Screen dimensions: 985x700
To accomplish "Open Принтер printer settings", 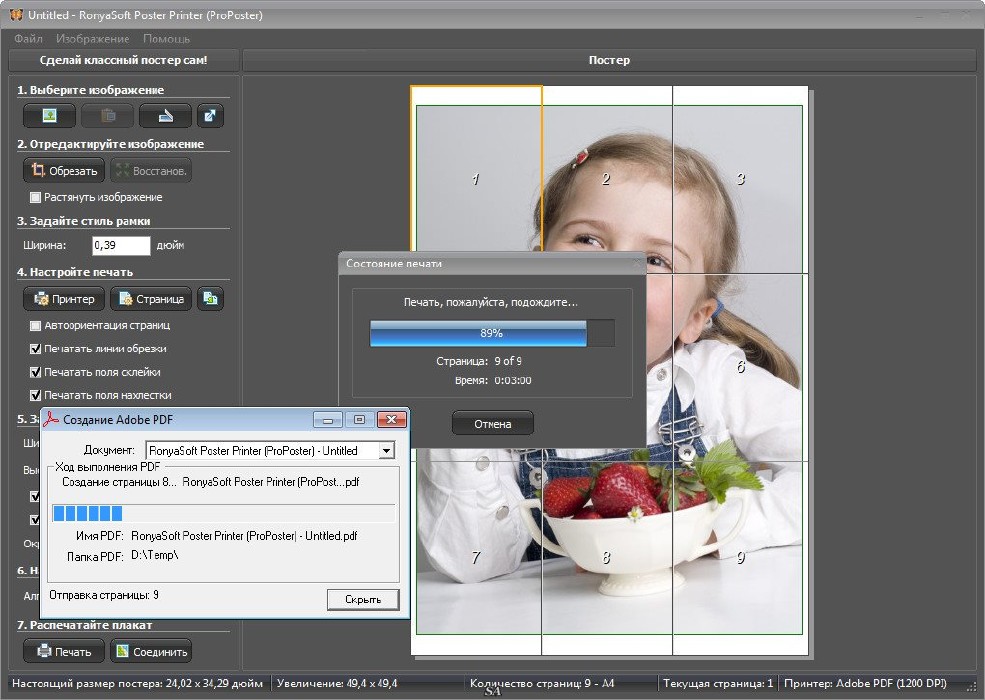I will point(64,298).
